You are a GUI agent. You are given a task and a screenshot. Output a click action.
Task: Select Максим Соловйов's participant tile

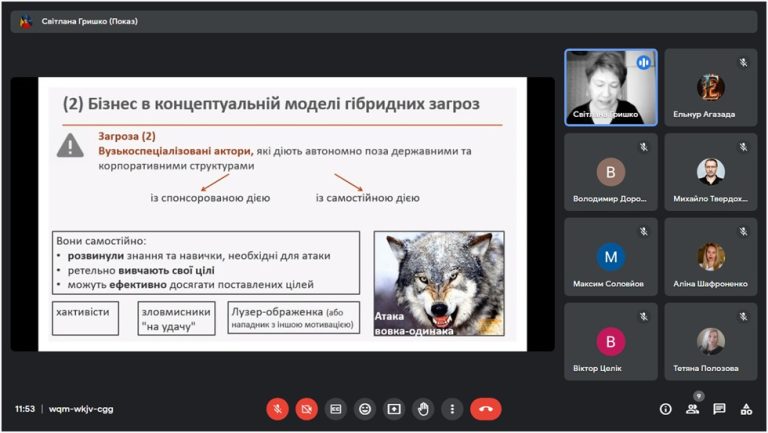pos(611,257)
